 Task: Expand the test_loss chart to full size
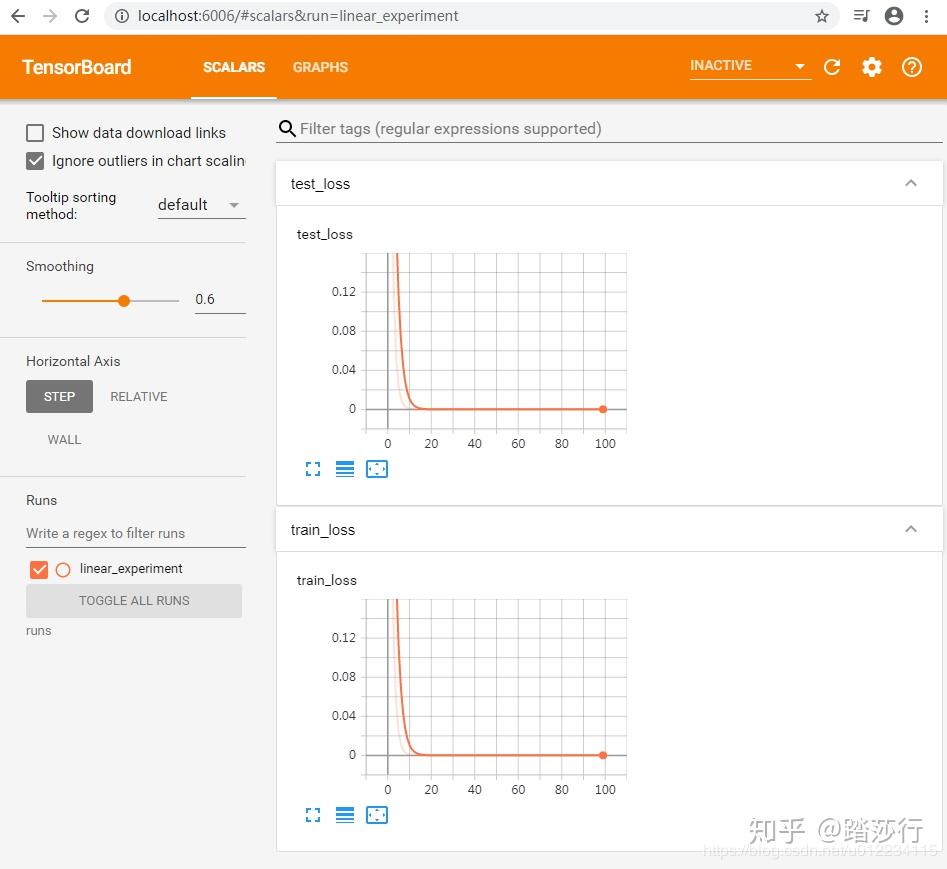pos(312,468)
